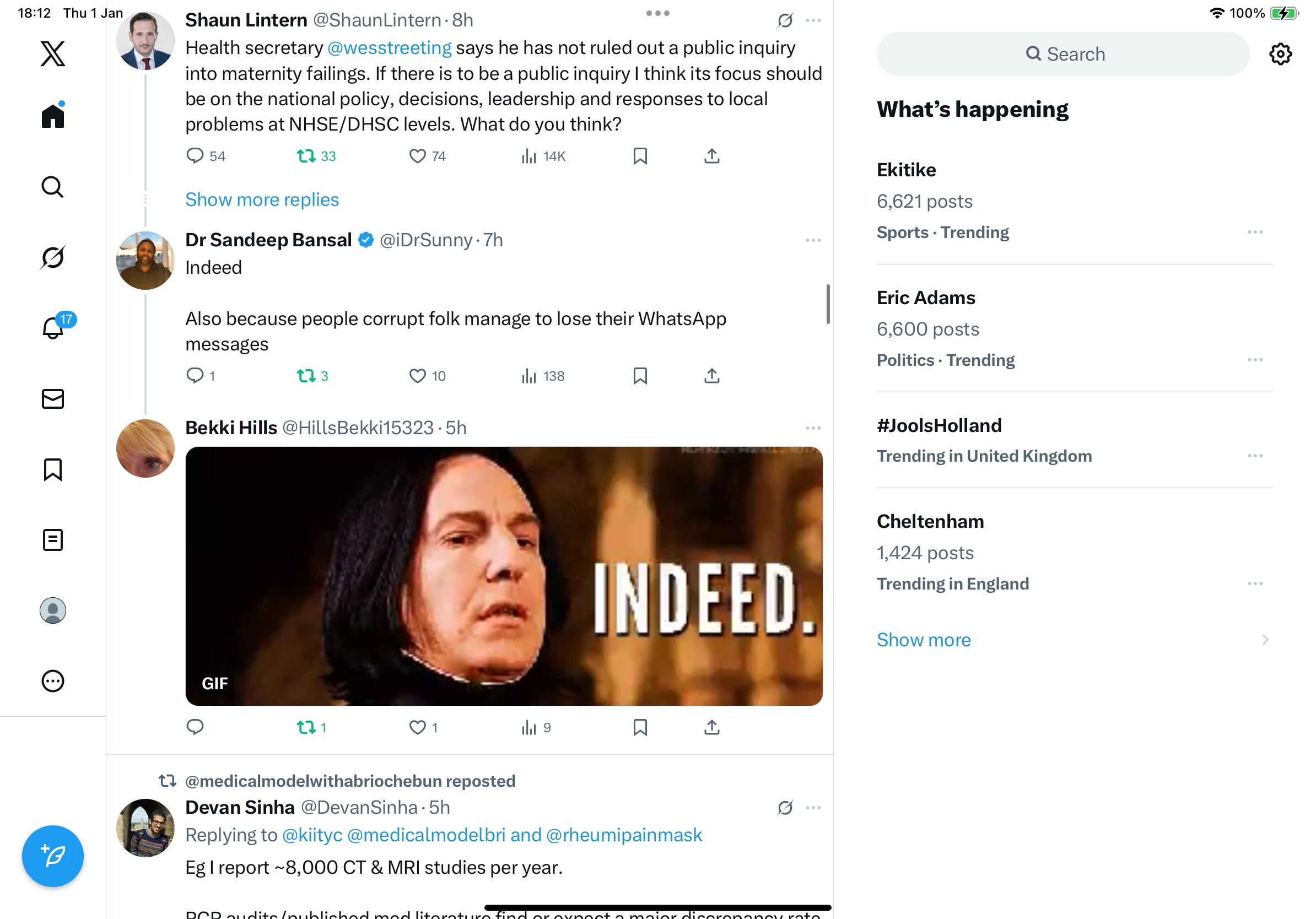Undo repost on Shaun Lintern's post
The image size is (1316, 919).
coord(306,156)
